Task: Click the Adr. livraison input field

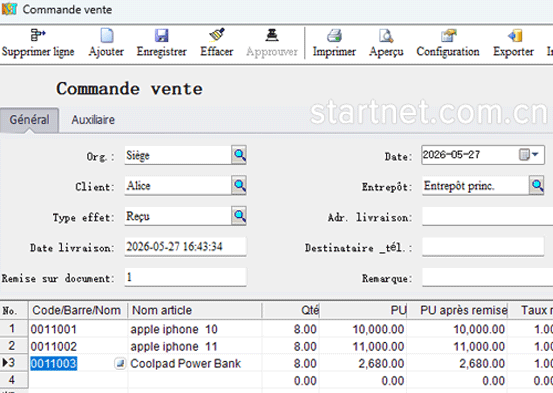Action: [487, 216]
